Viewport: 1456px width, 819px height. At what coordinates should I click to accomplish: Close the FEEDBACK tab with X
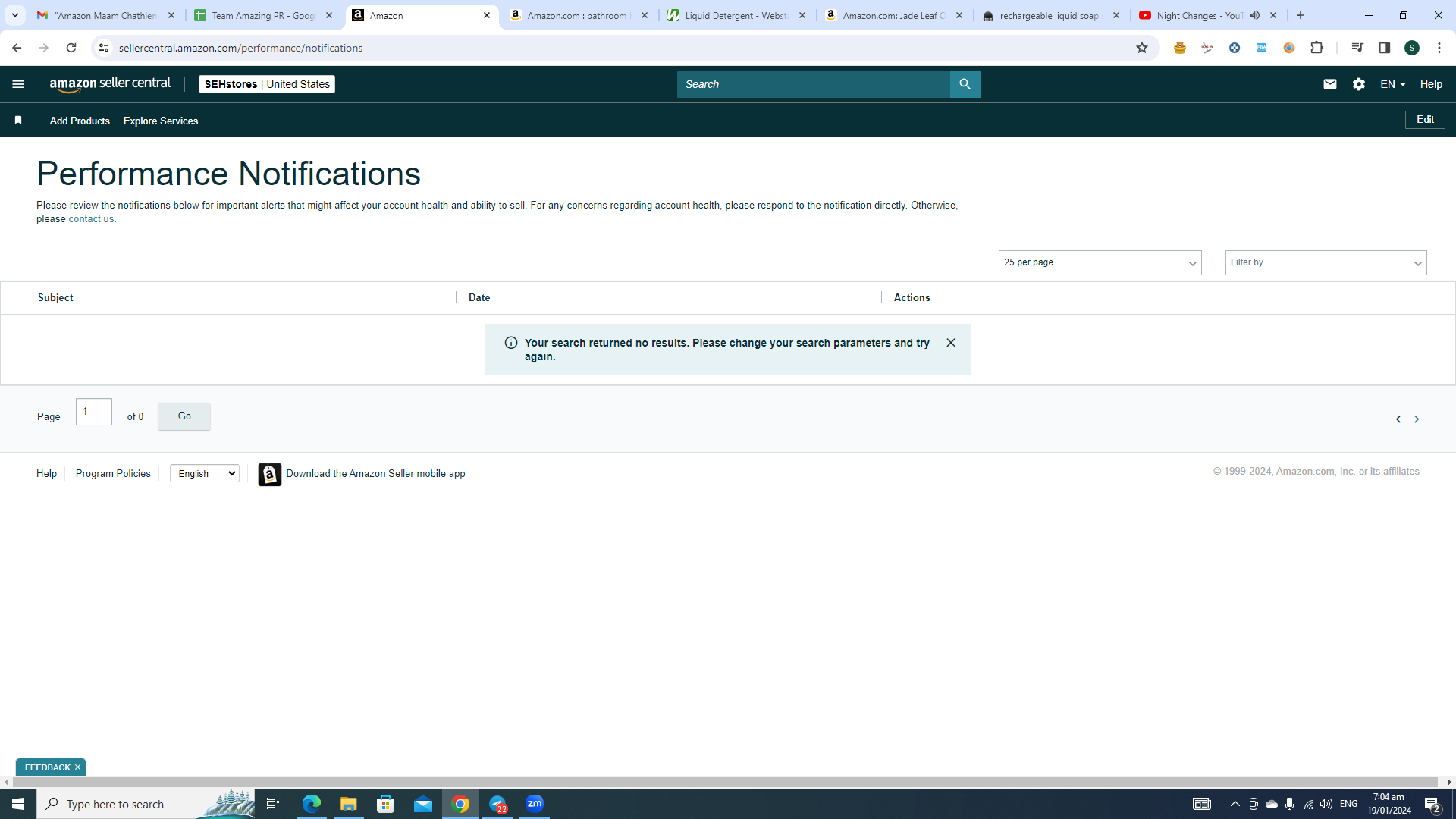77,767
